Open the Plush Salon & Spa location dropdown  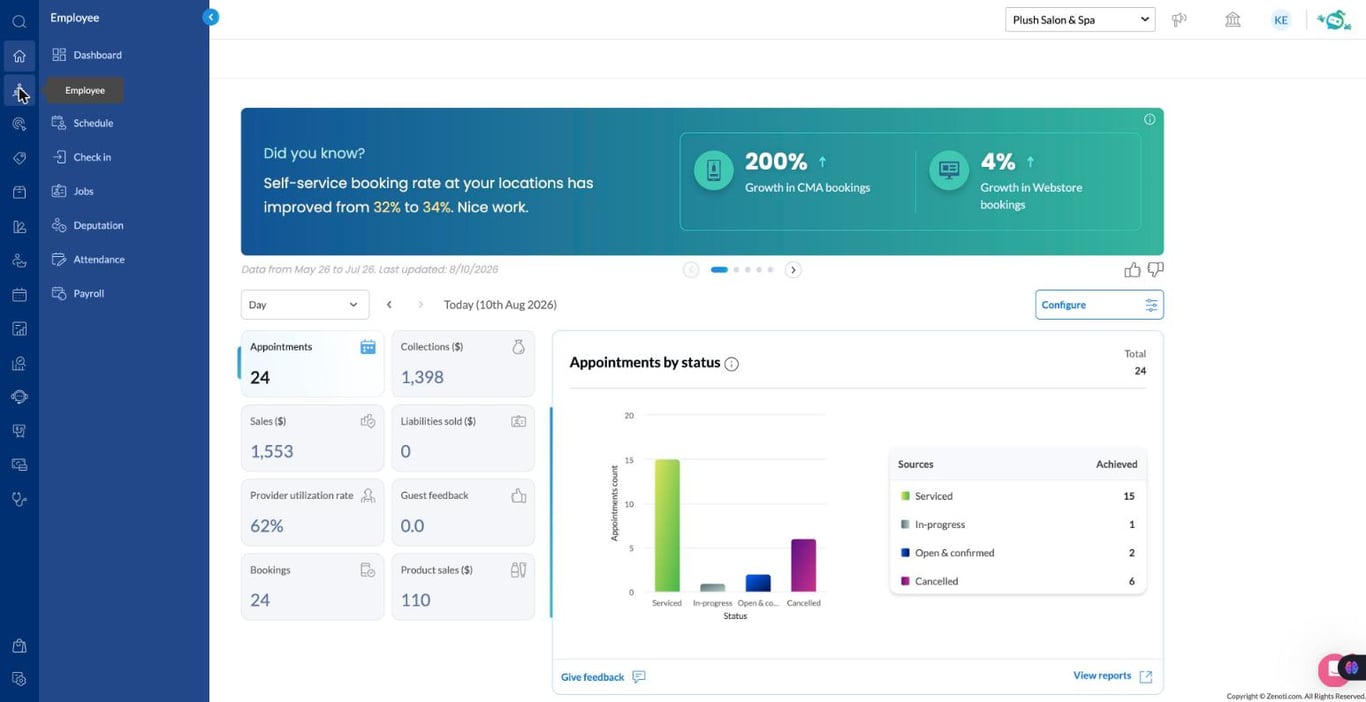[1080, 20]
